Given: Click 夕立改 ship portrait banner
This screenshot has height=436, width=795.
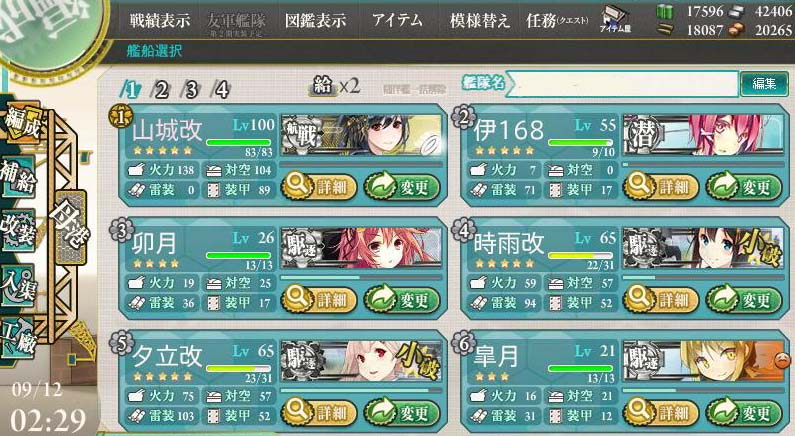Looking at the screenshot, I should 360,361.
